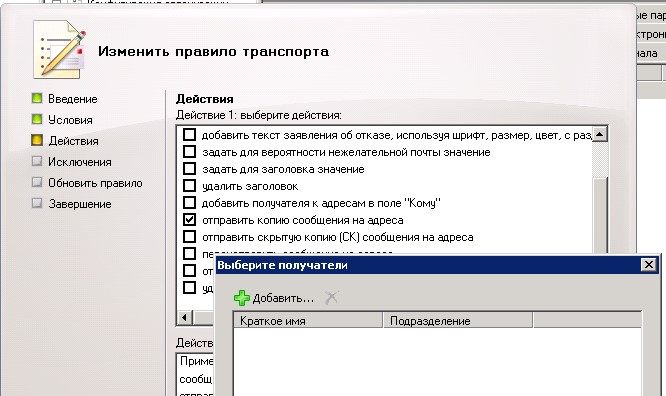Select the 'Обновить правило' wizard step label
Viewport: 666px width, 396px height.
point(95,183)
